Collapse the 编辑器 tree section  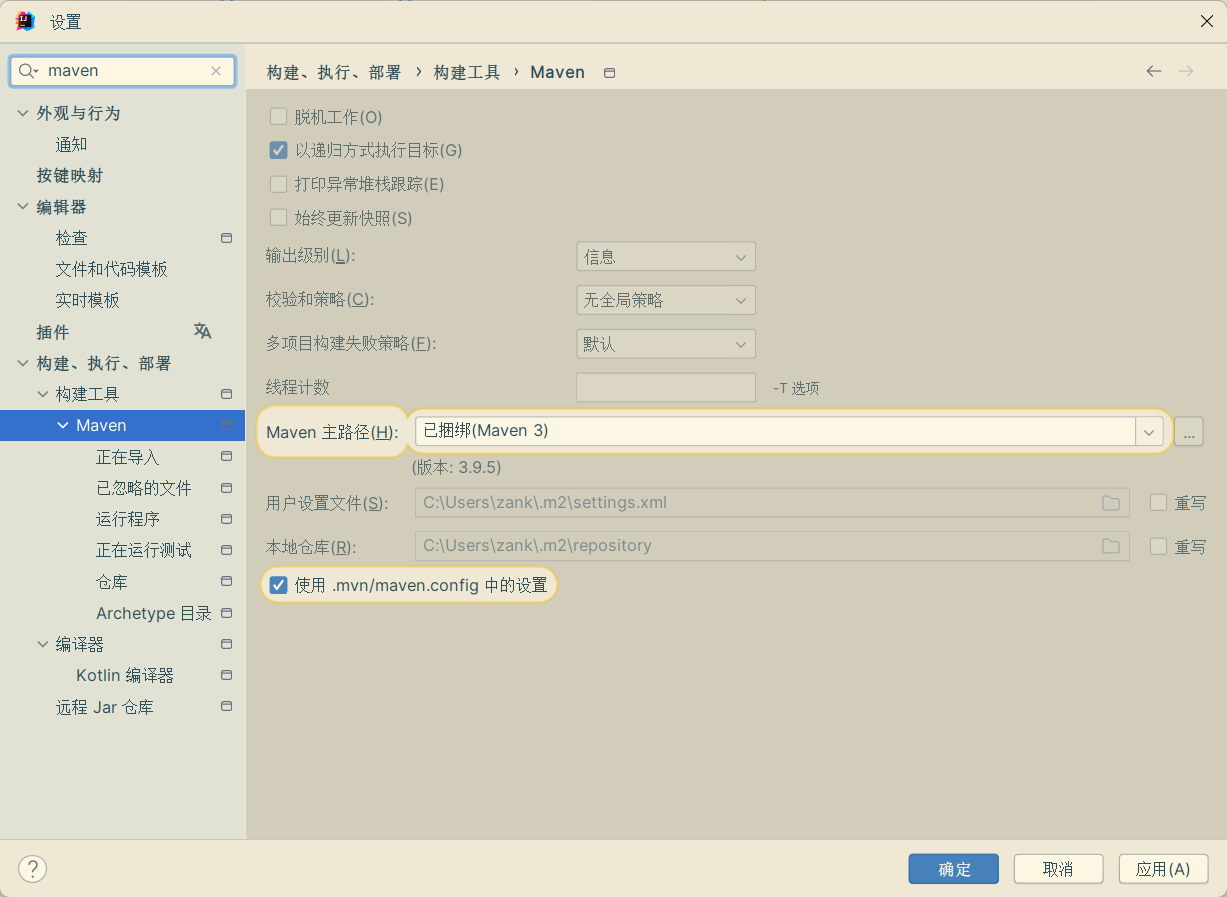click(x=23, y=207)
